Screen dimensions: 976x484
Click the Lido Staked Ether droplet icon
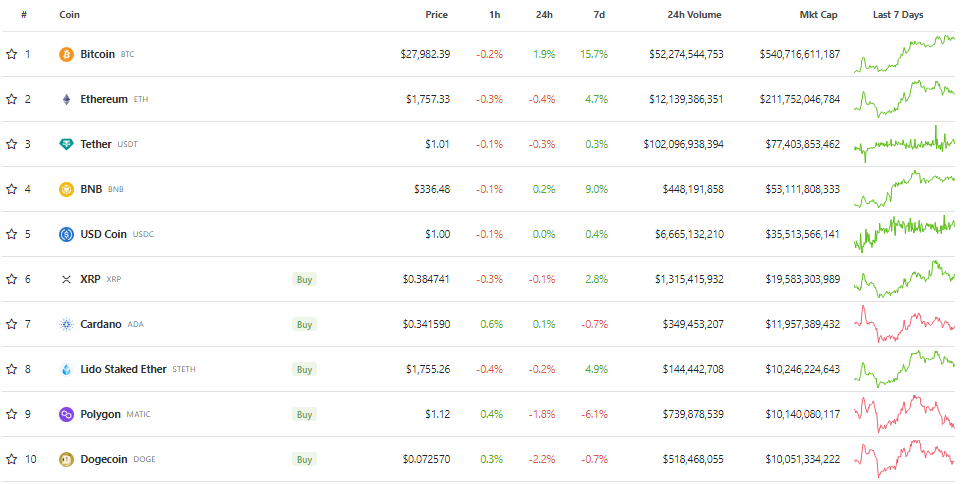66,370
